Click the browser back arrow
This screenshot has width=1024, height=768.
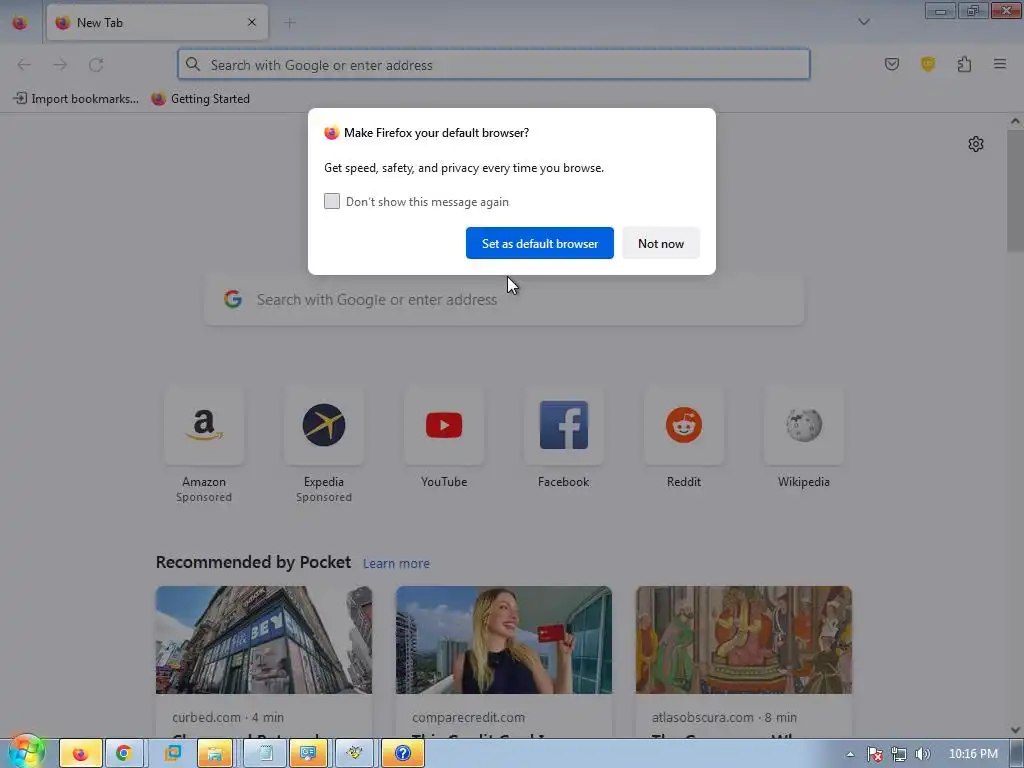coord(24,65)
